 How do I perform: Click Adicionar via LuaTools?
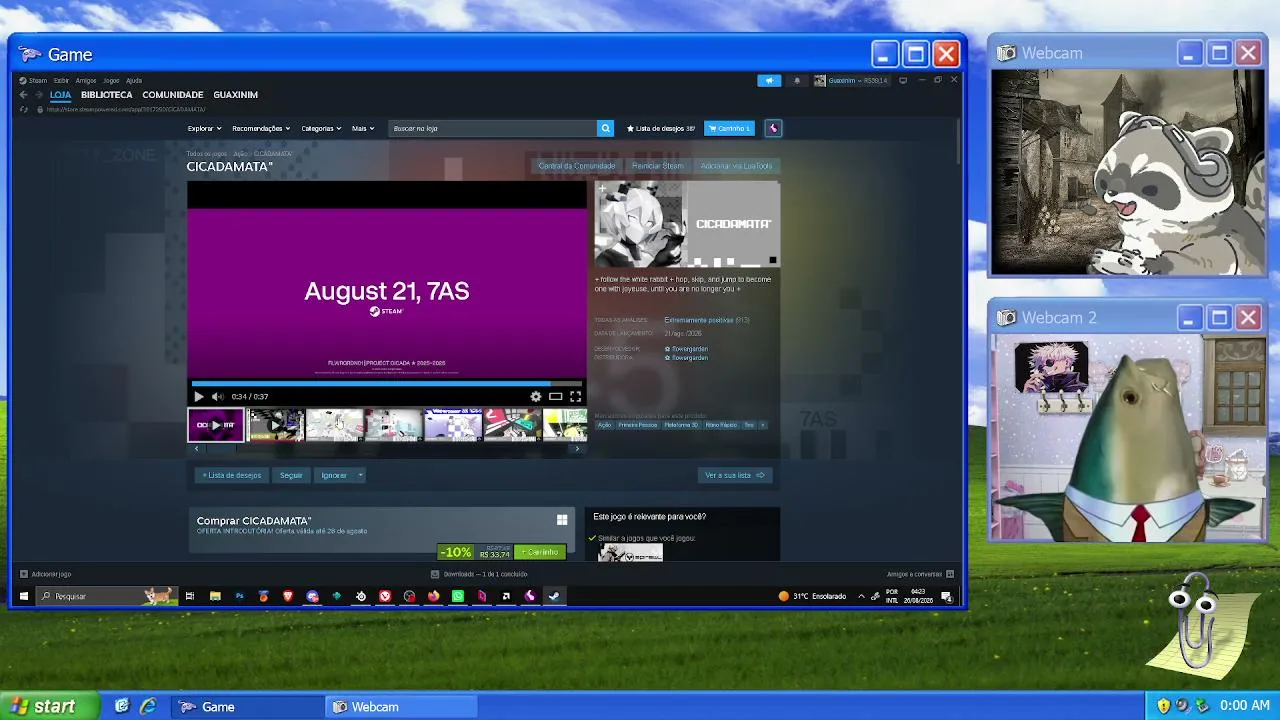coord(737,166)
